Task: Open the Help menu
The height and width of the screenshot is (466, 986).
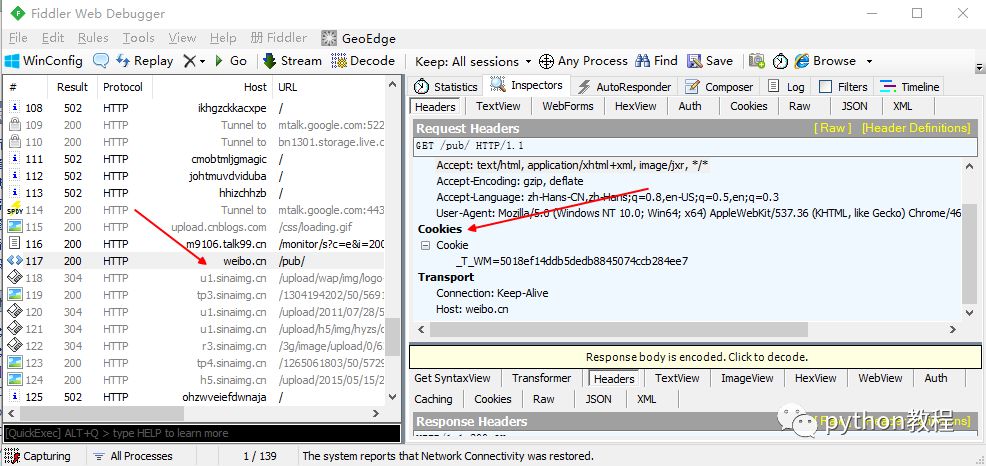Action: pos(223,38)
